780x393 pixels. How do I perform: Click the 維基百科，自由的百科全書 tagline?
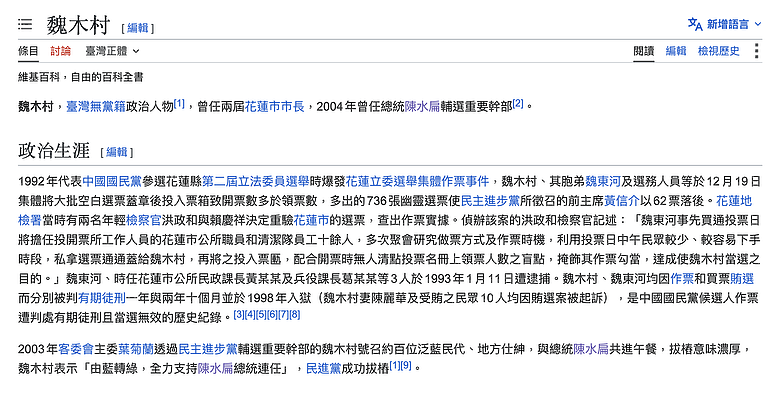[81, 77]
